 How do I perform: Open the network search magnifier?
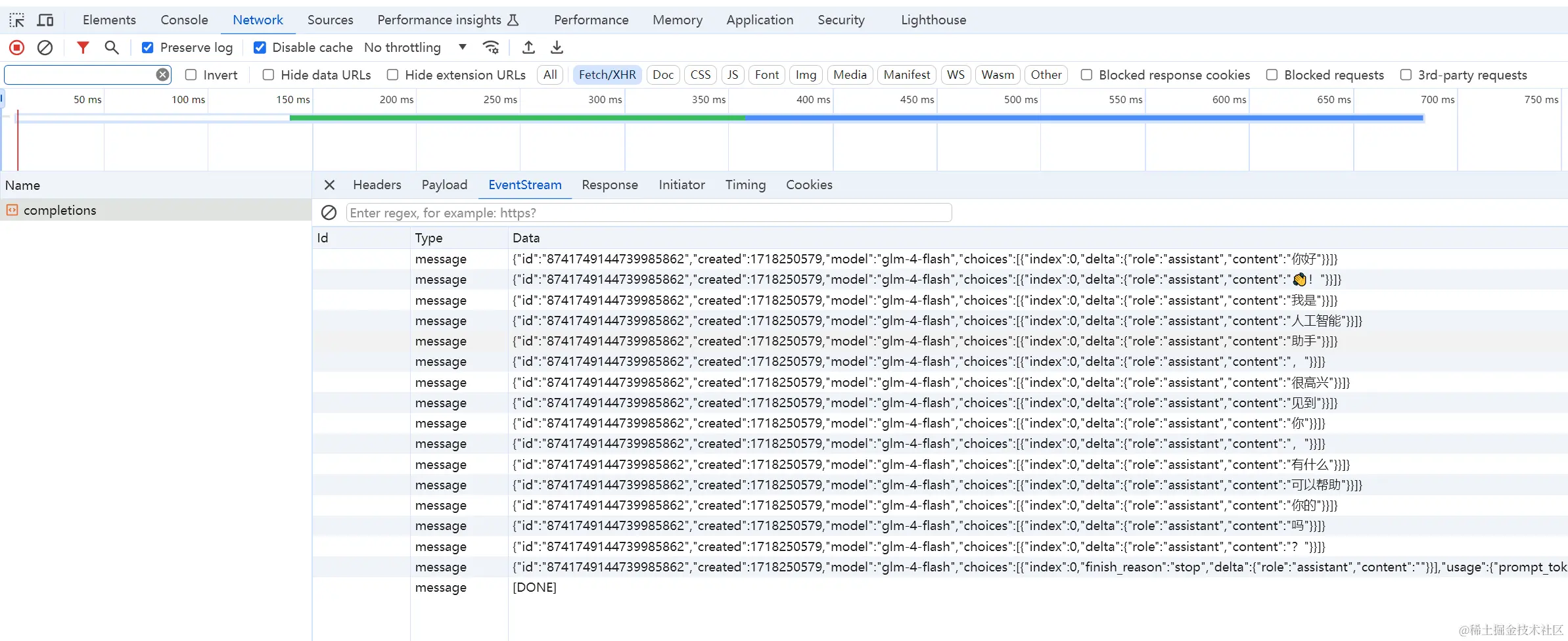point(112,47)
